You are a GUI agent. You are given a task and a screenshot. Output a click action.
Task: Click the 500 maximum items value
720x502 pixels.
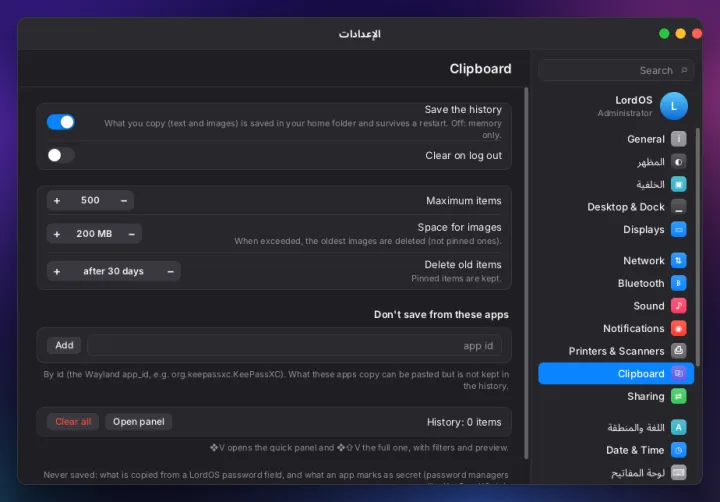click(90, 200)
